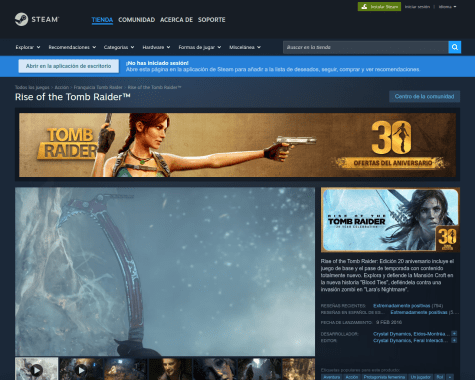Click the Acción breadcrumb link
475x380 pixels.
(62, 87)
